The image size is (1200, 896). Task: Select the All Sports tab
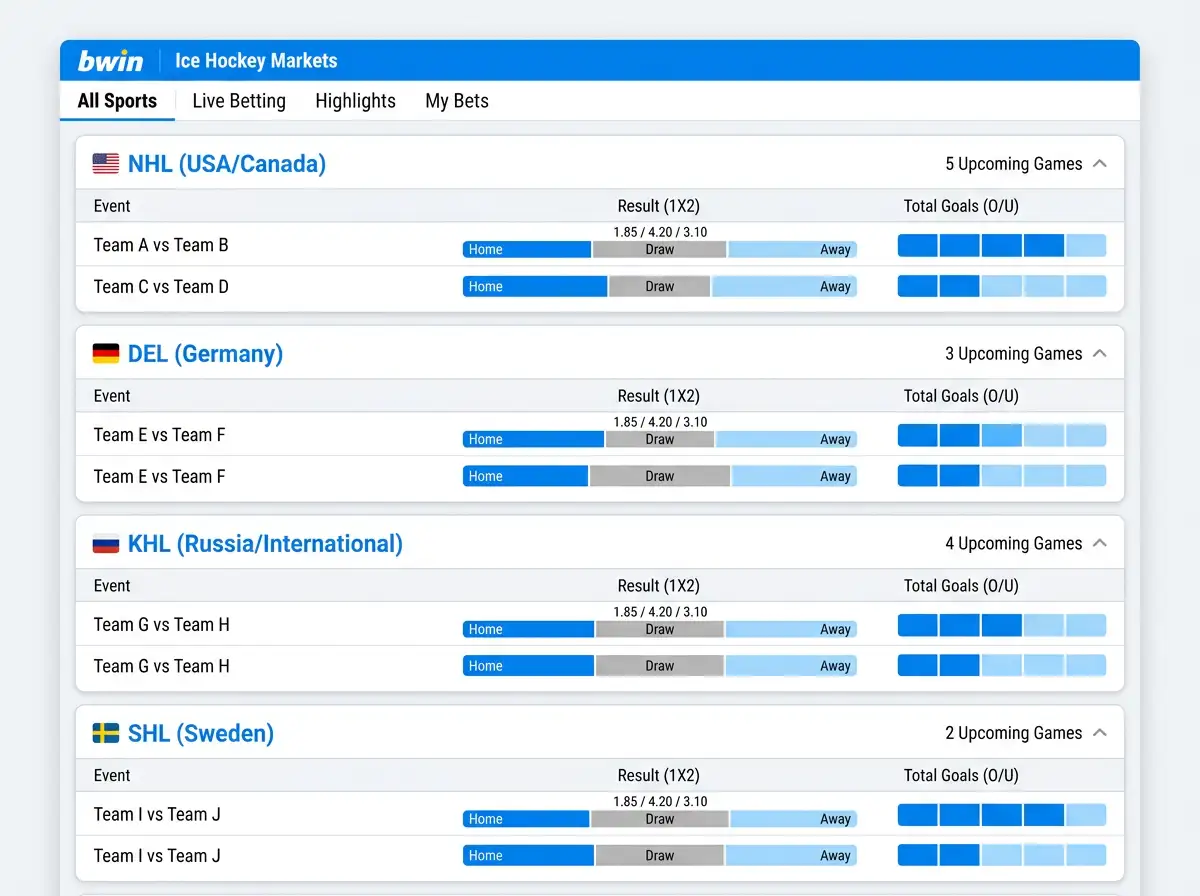tap(117, 101)
